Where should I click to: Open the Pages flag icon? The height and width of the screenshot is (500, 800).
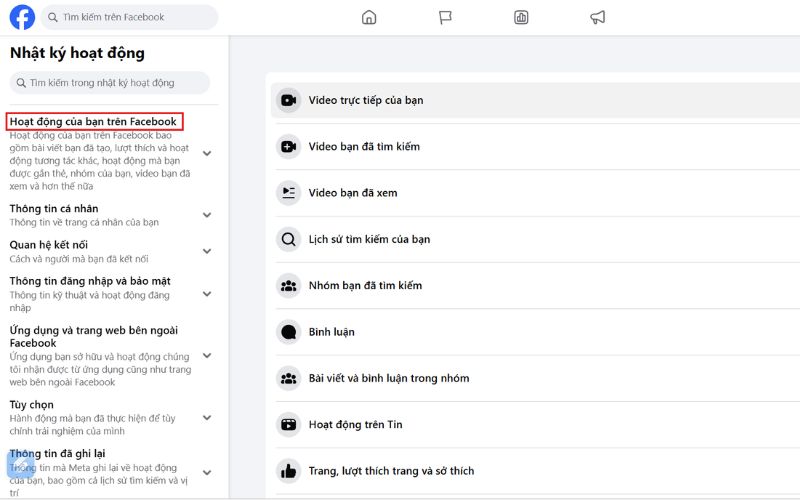(x=445, y=17)
